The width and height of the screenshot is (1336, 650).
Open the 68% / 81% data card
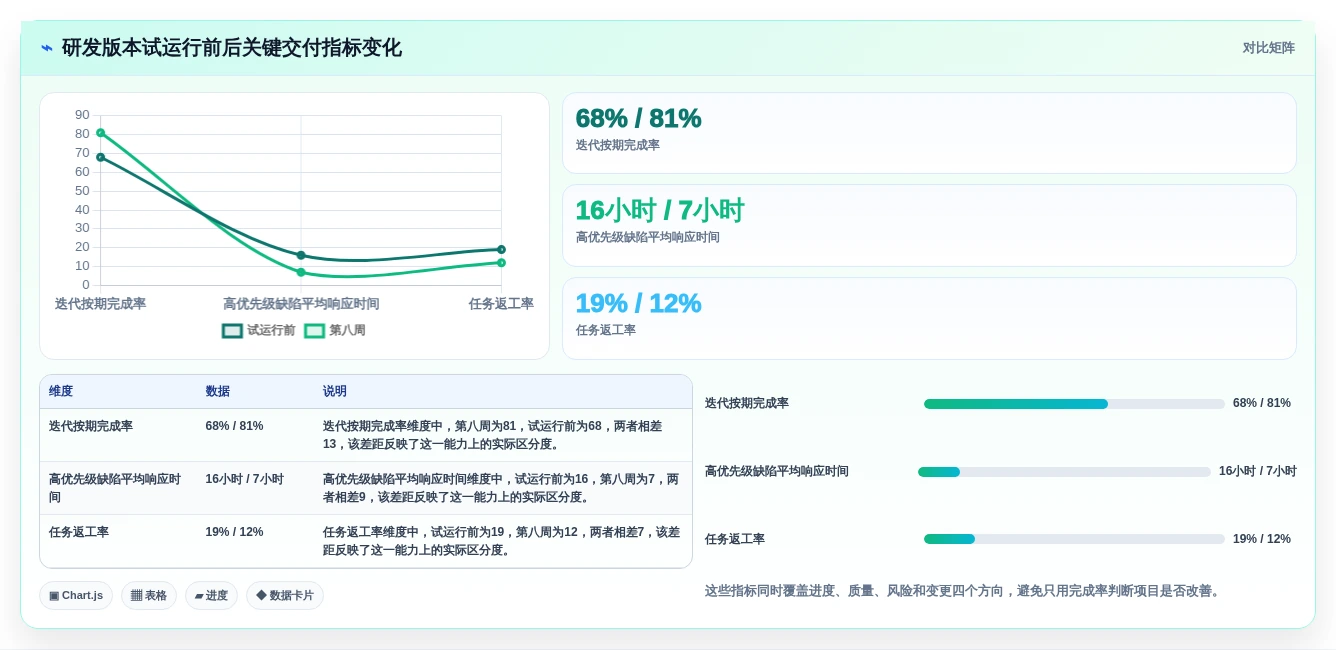point(929,133)
